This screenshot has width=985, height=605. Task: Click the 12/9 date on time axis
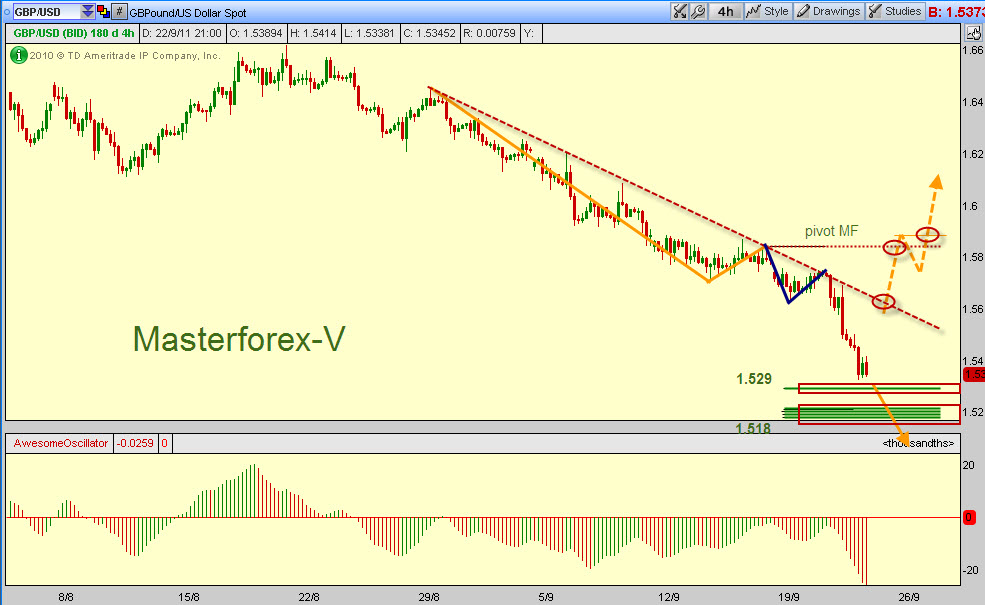[670, 597]
